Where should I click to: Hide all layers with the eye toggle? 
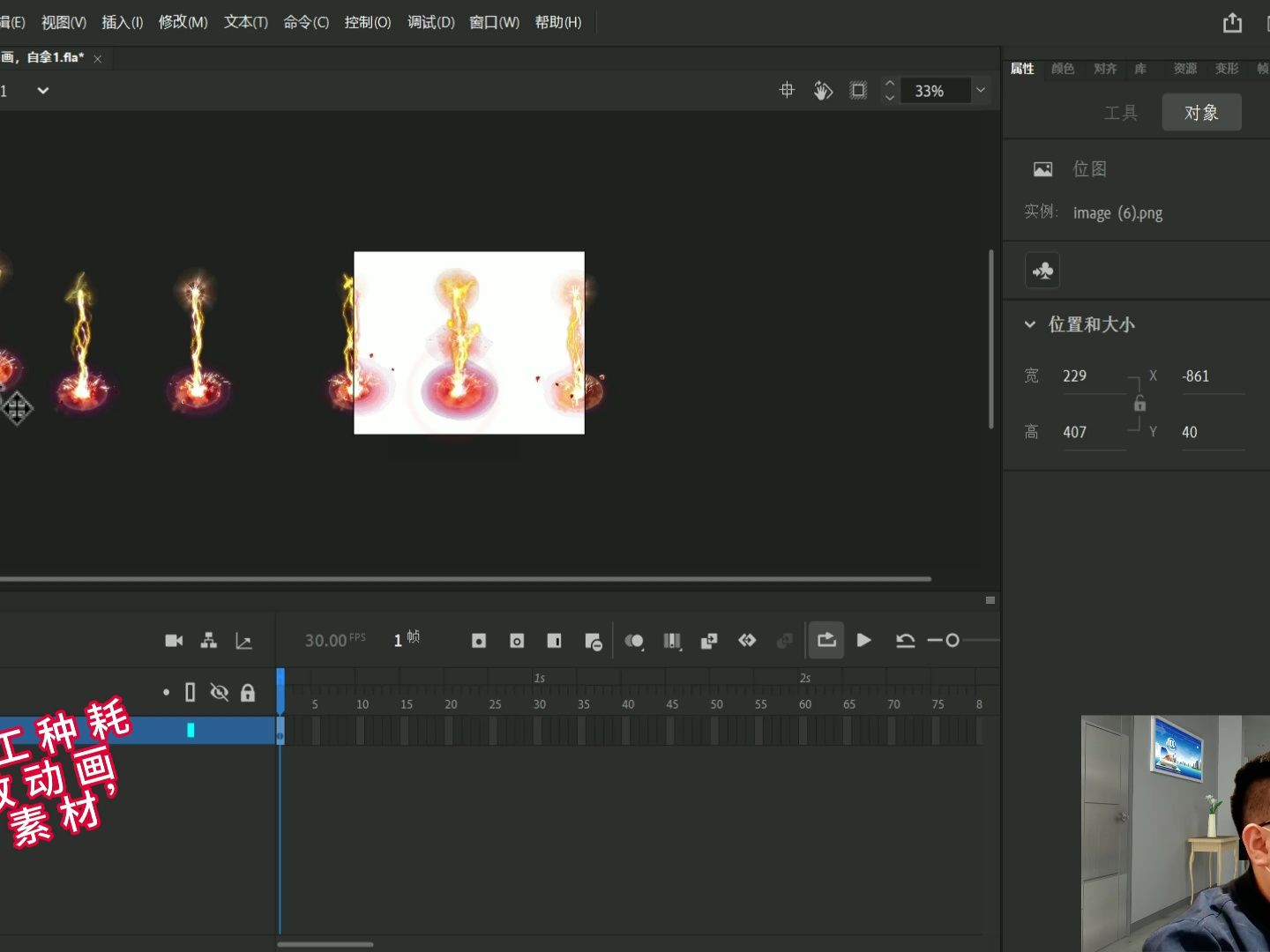point(219,693)
